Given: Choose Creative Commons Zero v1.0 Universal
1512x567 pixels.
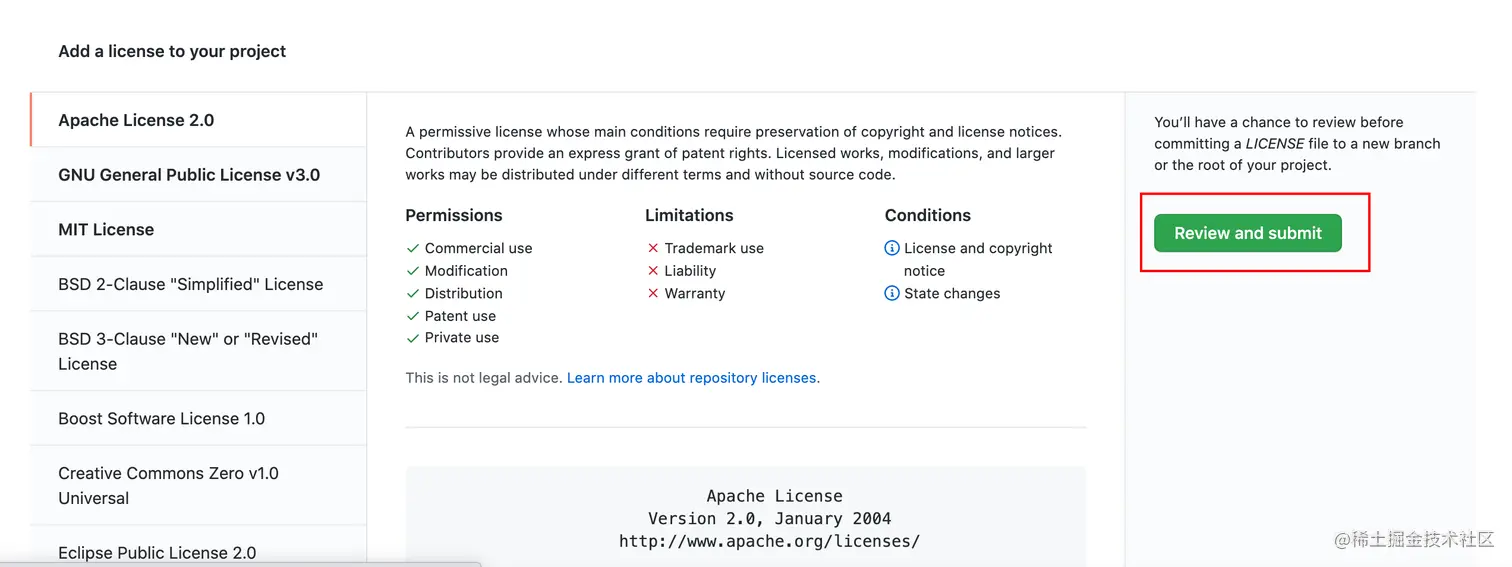Looking at the screenshot, I should pos(198,485).
